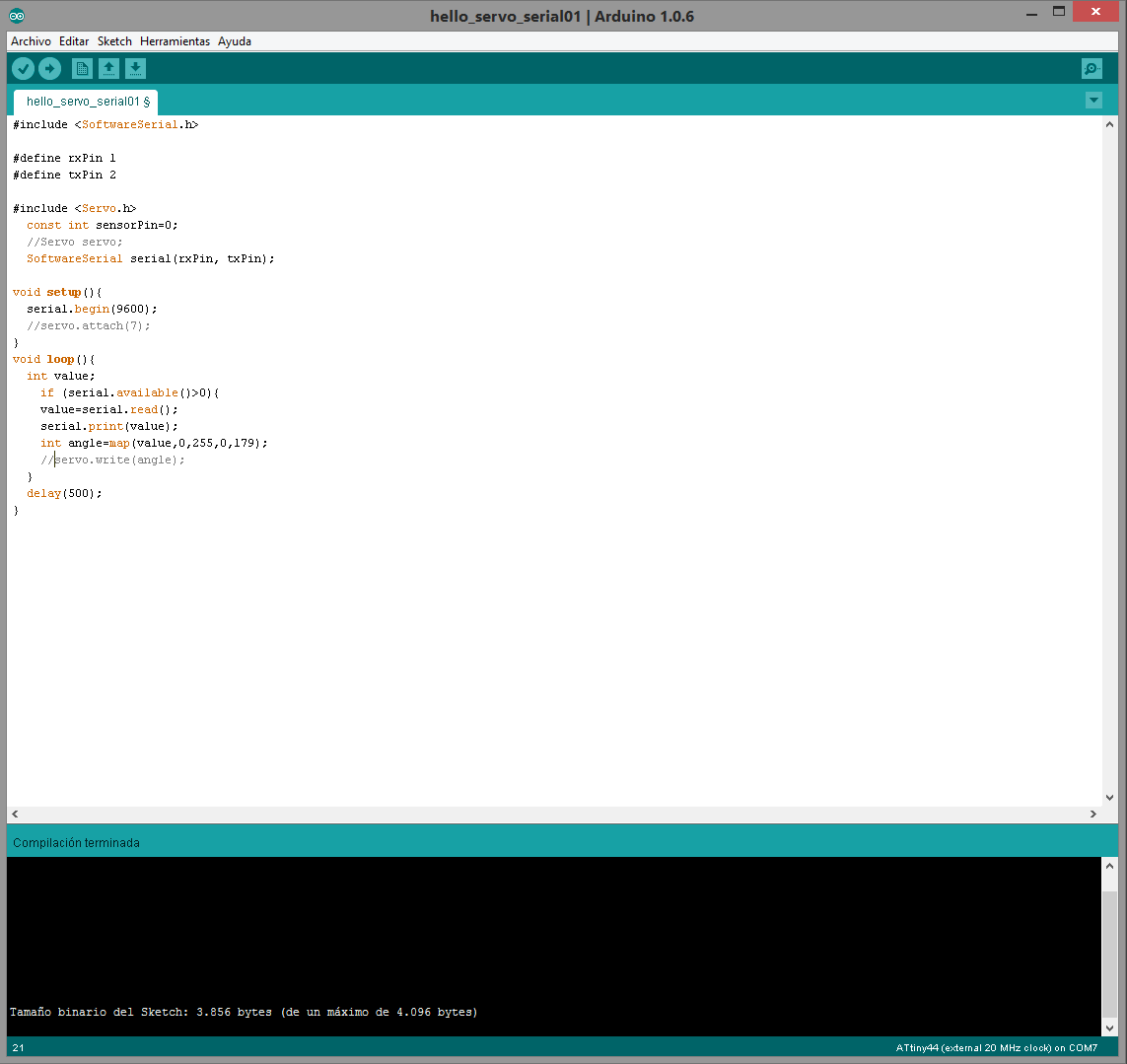The height and width of the screenshot is (1064, 1127).
Task: Close the Arduino window
Action: click(1095, 12)
